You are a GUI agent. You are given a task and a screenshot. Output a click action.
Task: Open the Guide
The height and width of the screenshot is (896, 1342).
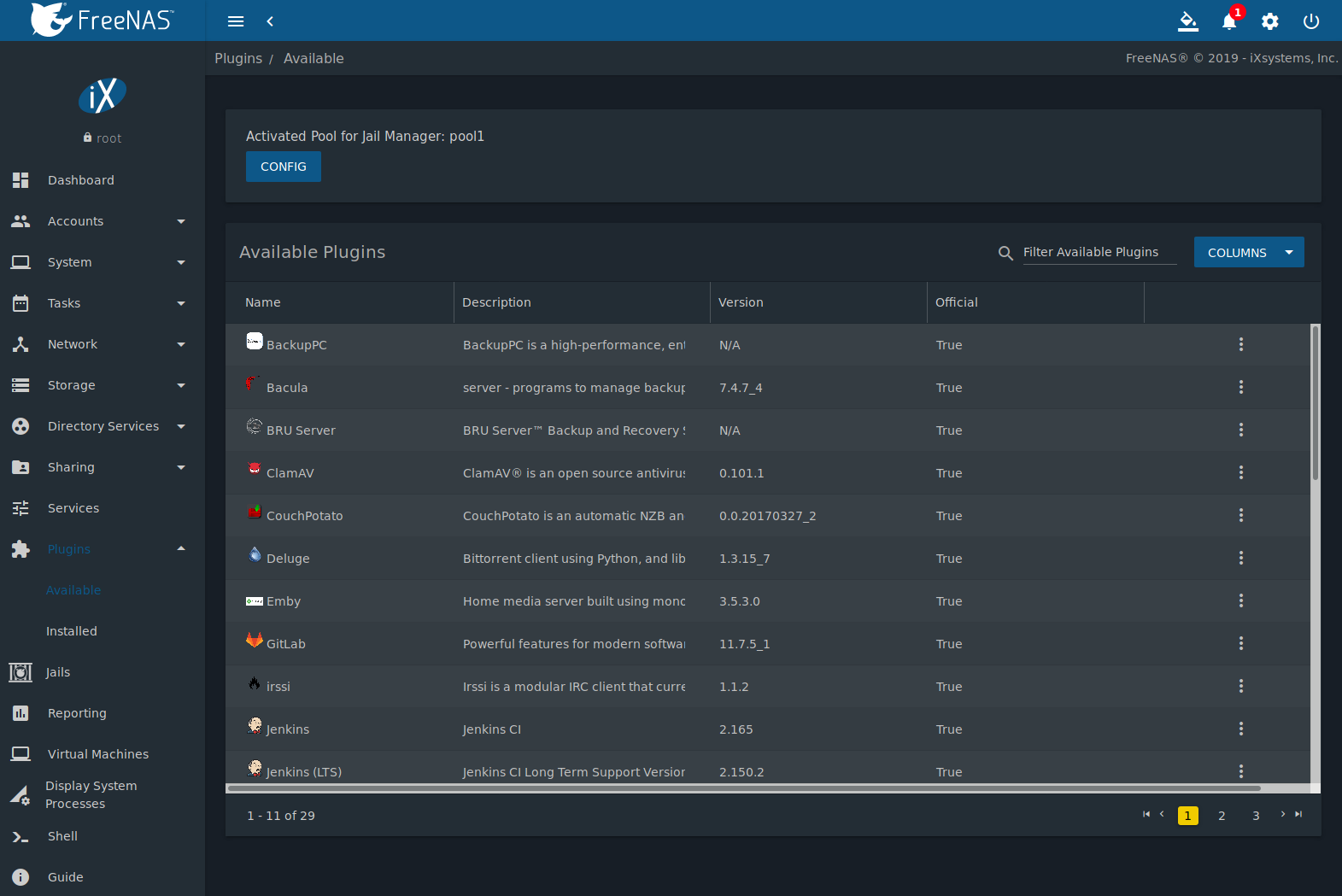tap(103, 877)
